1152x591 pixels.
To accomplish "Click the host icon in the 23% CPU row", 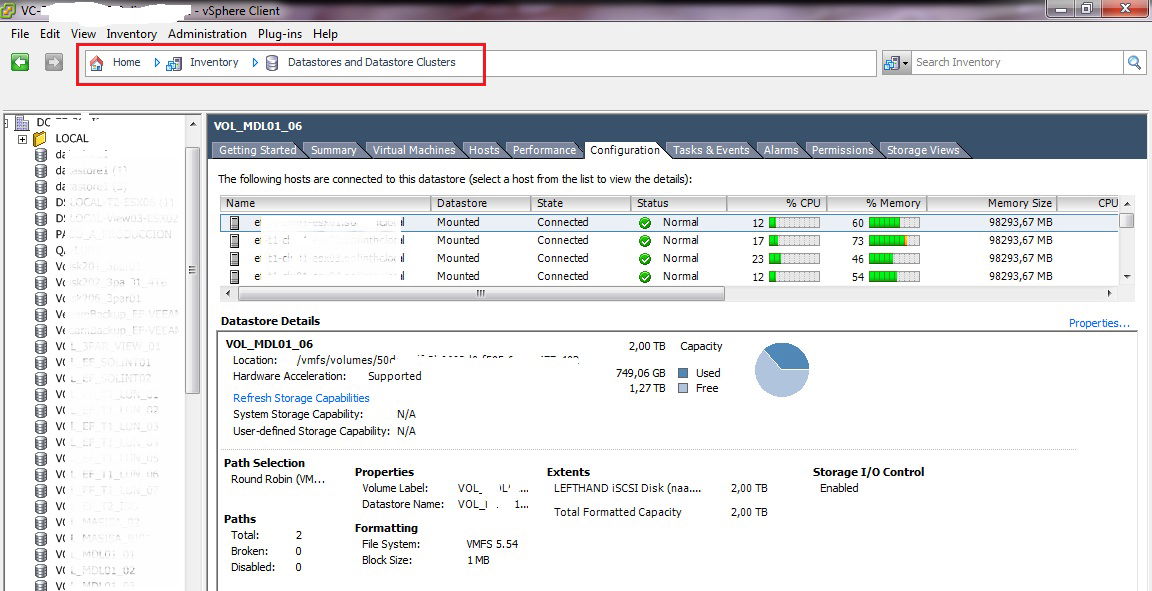I will pos(234,259).
